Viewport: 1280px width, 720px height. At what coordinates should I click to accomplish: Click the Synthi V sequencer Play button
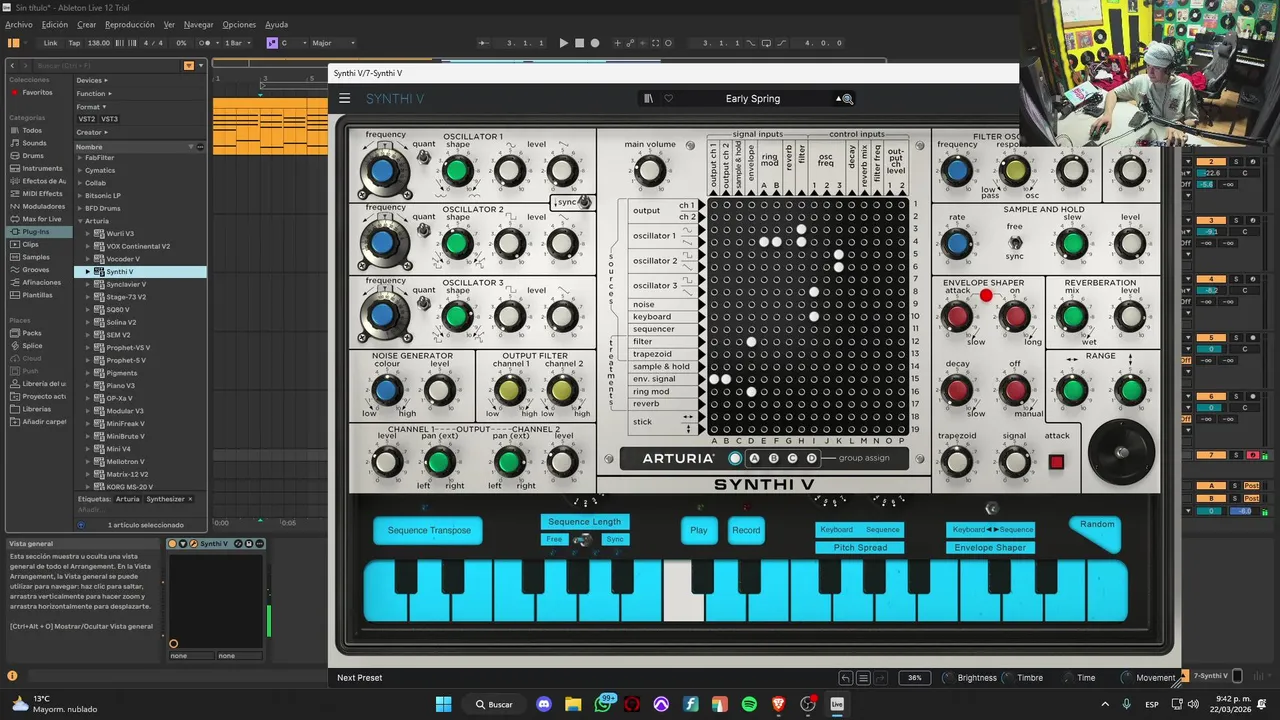699,530
